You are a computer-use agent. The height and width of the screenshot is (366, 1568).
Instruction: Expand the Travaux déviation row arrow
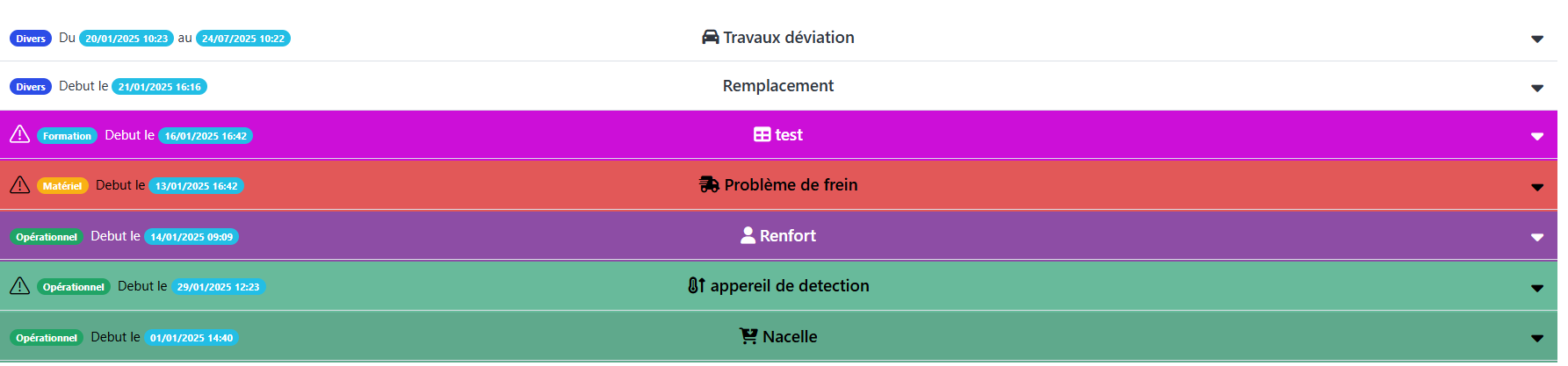[x=1537, y=39]
